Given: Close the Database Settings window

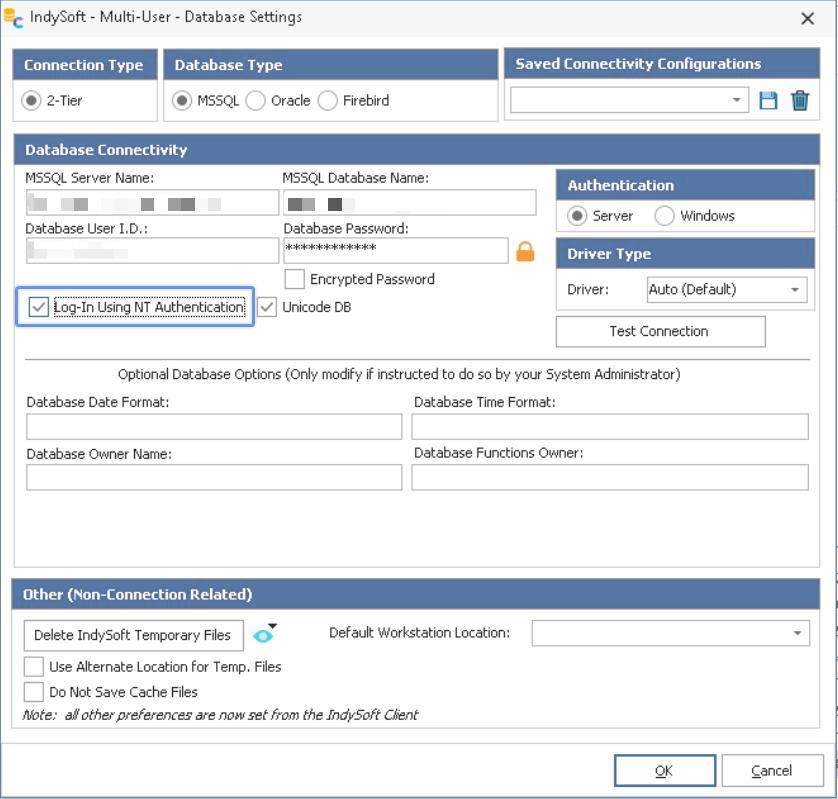Looking at the screenshot, I should (x=808, y=19).
